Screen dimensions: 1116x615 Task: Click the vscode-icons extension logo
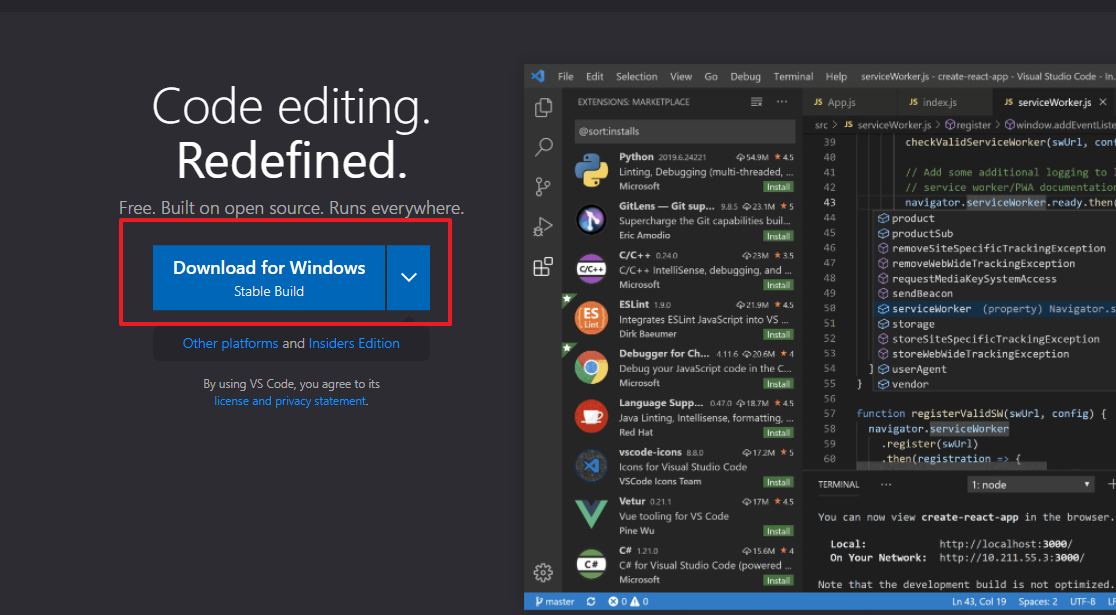[591, 466]
